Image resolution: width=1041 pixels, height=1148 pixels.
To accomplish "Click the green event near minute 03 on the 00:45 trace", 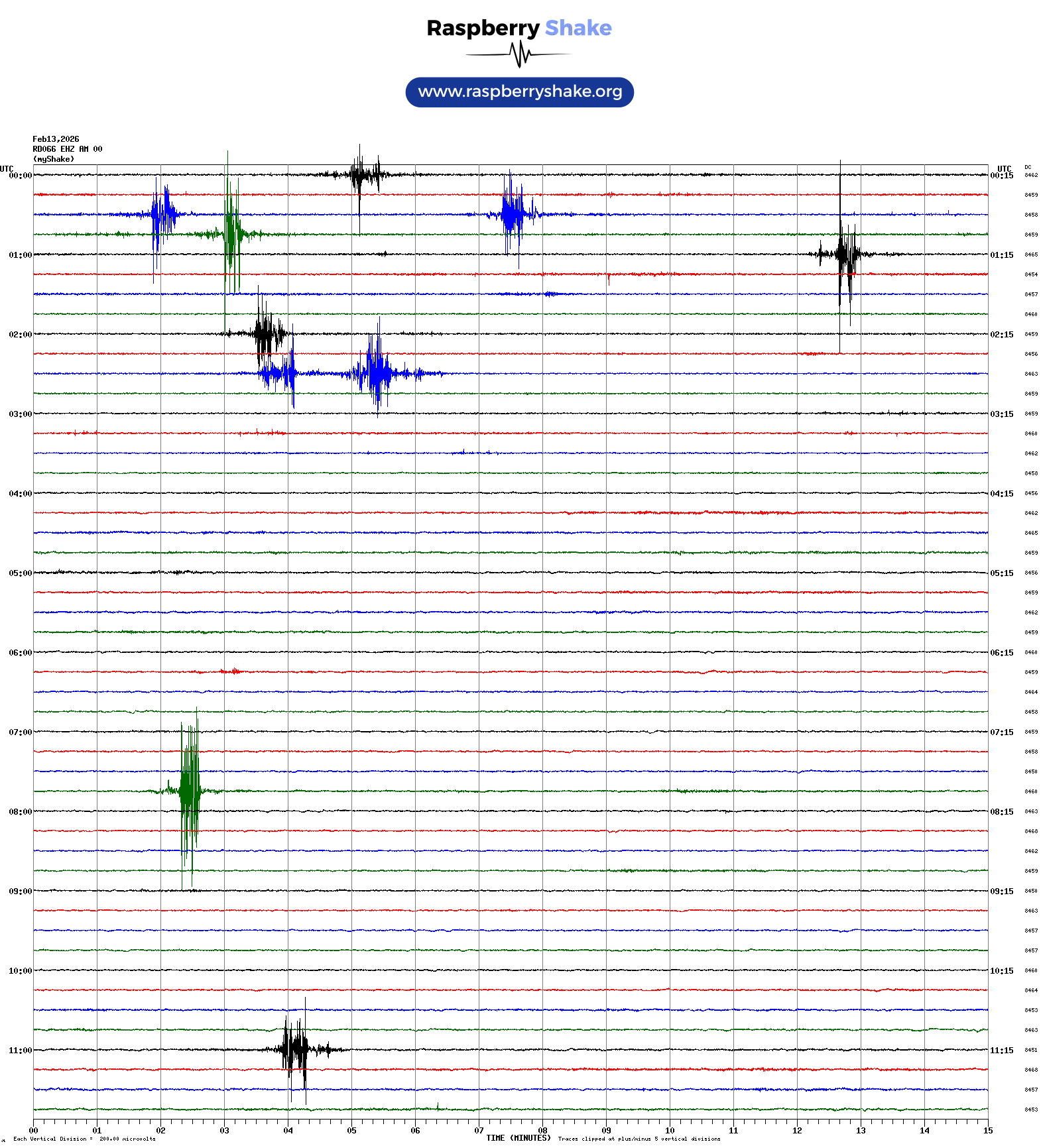I will 232,233.
